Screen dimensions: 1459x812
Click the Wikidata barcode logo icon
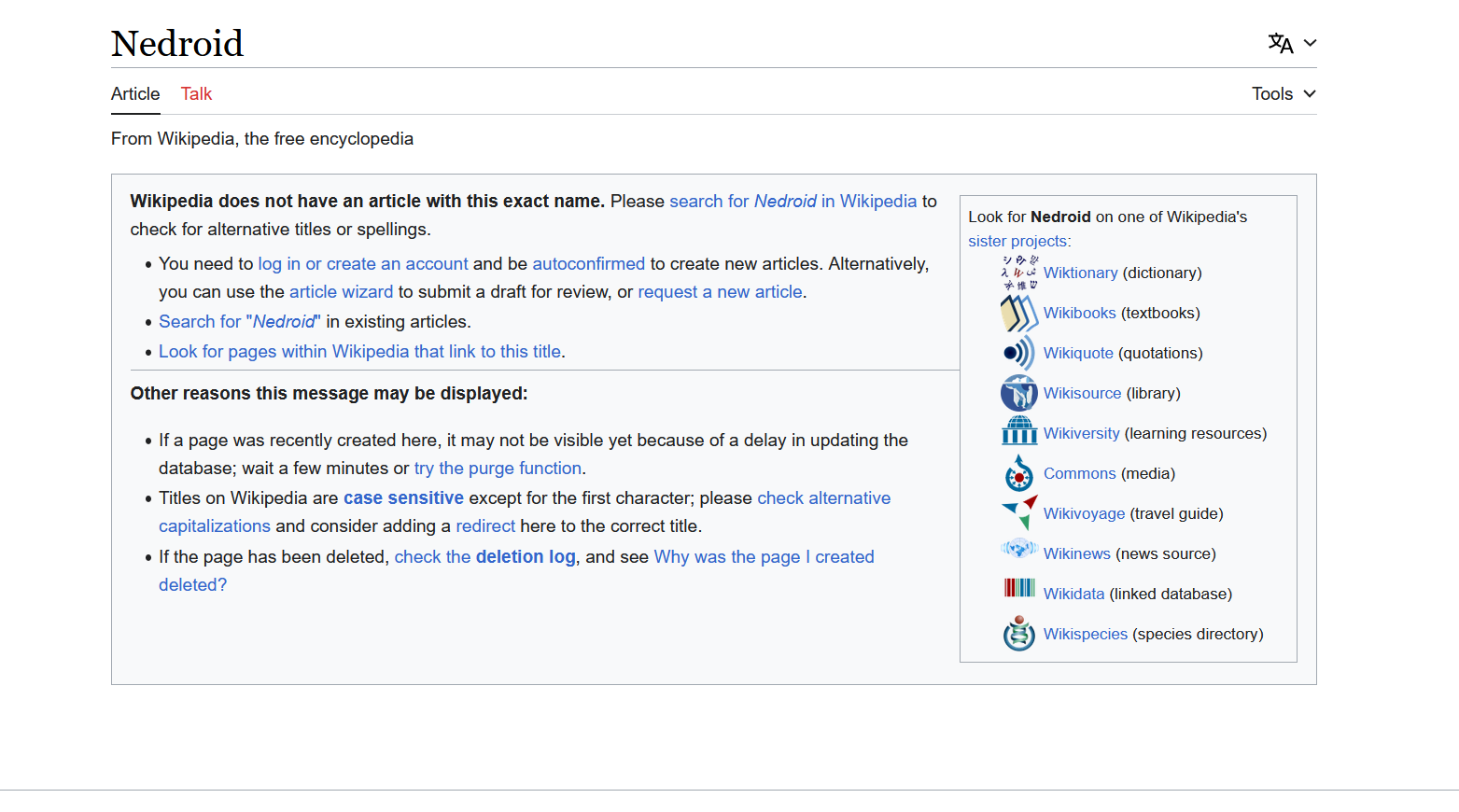(x=1019, y=587)
